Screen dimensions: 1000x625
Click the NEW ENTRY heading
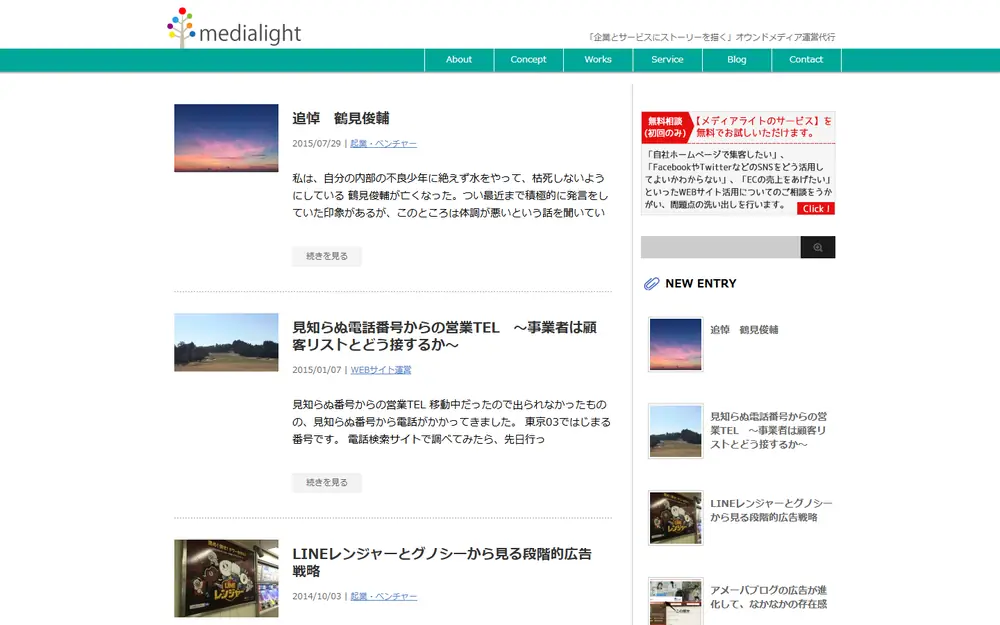701,284
